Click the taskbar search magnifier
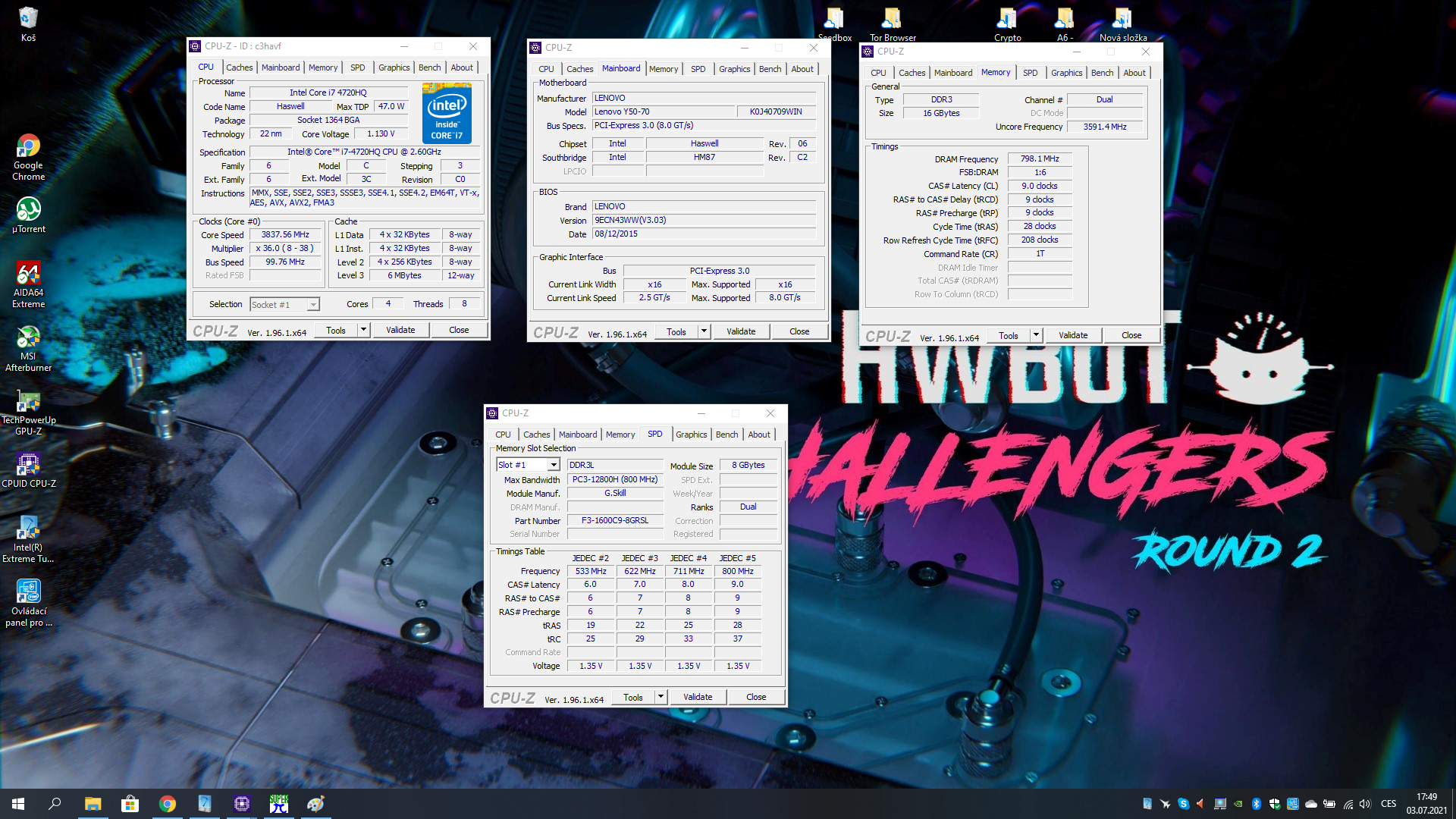The height and width of the screenshot is (819, 1456). click(x=55, y=804)
